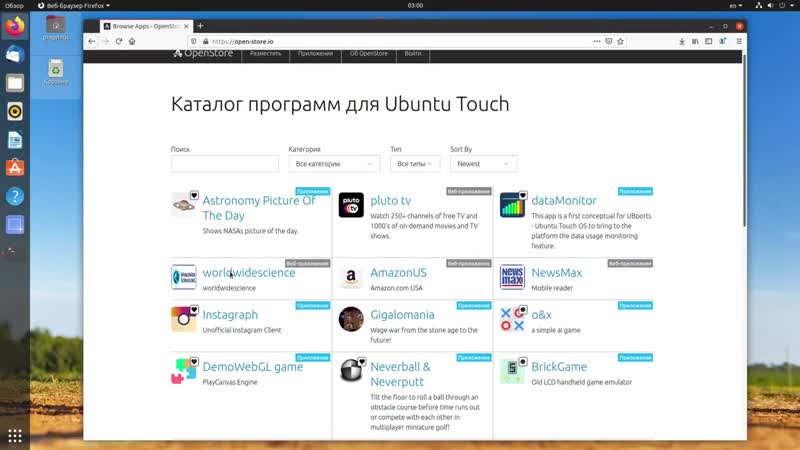800x450 pixels.
Task: Open the NewsMax title link
Action: 557,273
